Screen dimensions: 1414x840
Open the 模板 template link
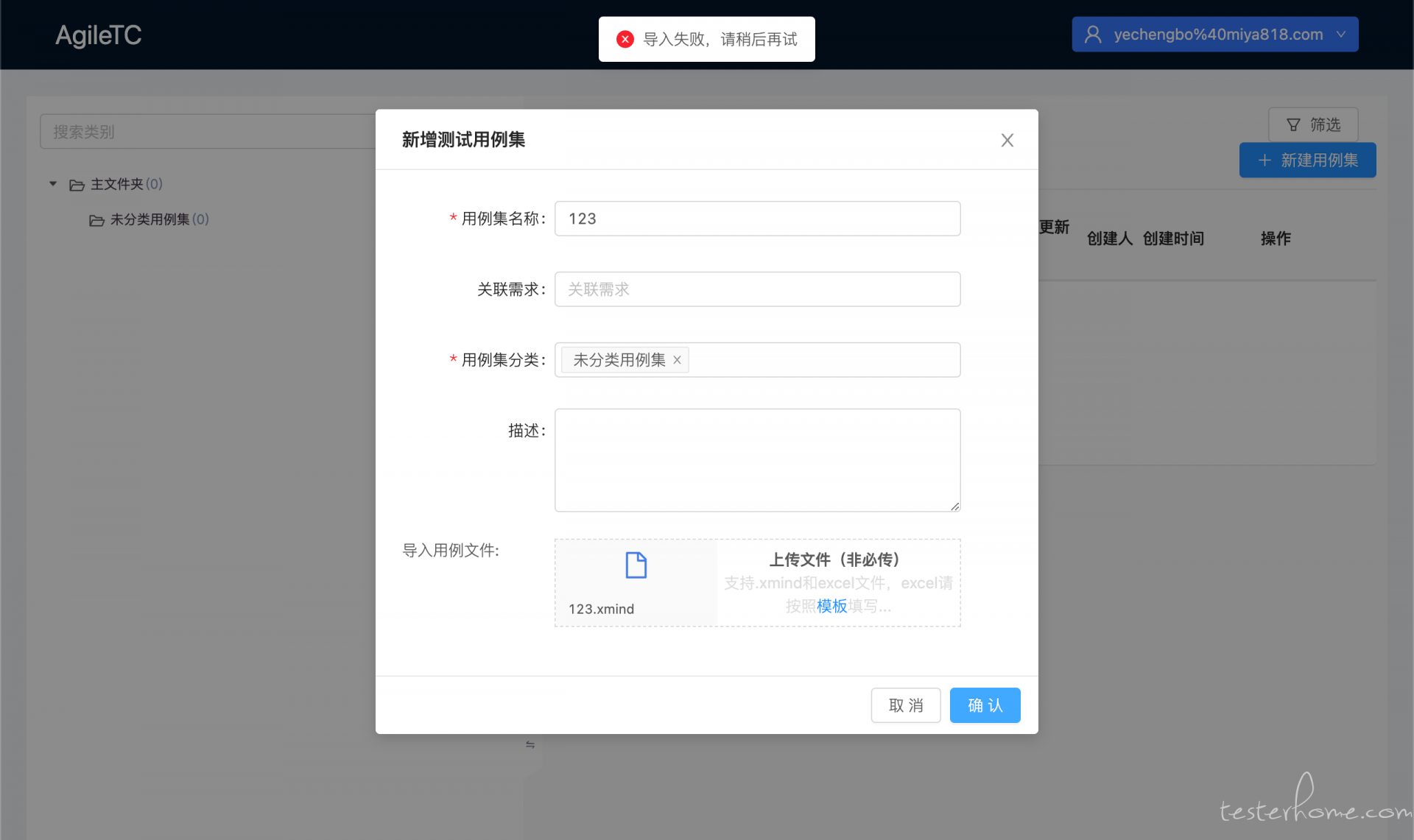[832, 606]
